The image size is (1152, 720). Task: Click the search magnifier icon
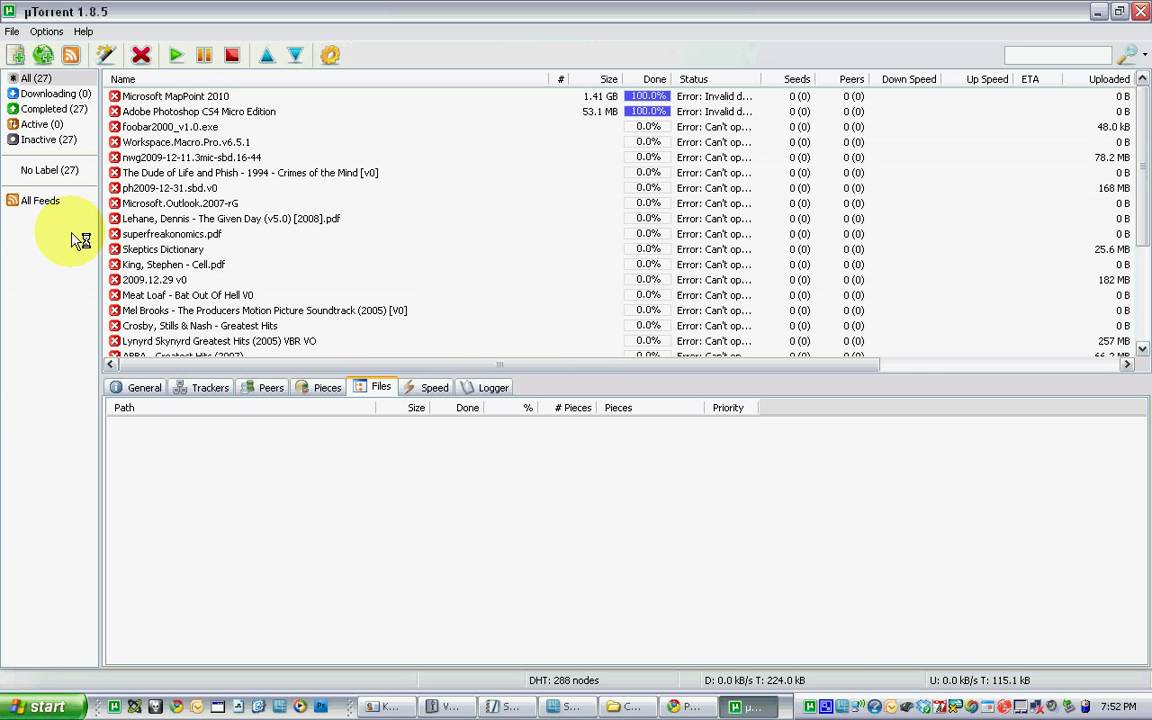(1126, 55)
